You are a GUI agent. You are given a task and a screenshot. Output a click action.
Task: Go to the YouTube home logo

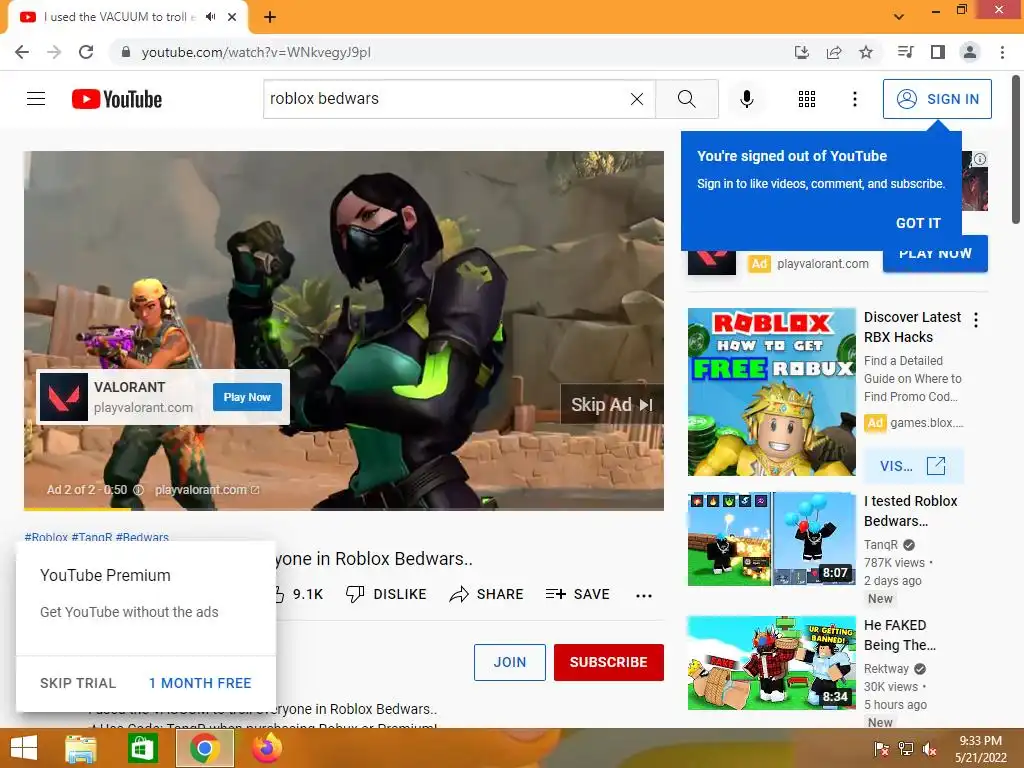point(117,99)
